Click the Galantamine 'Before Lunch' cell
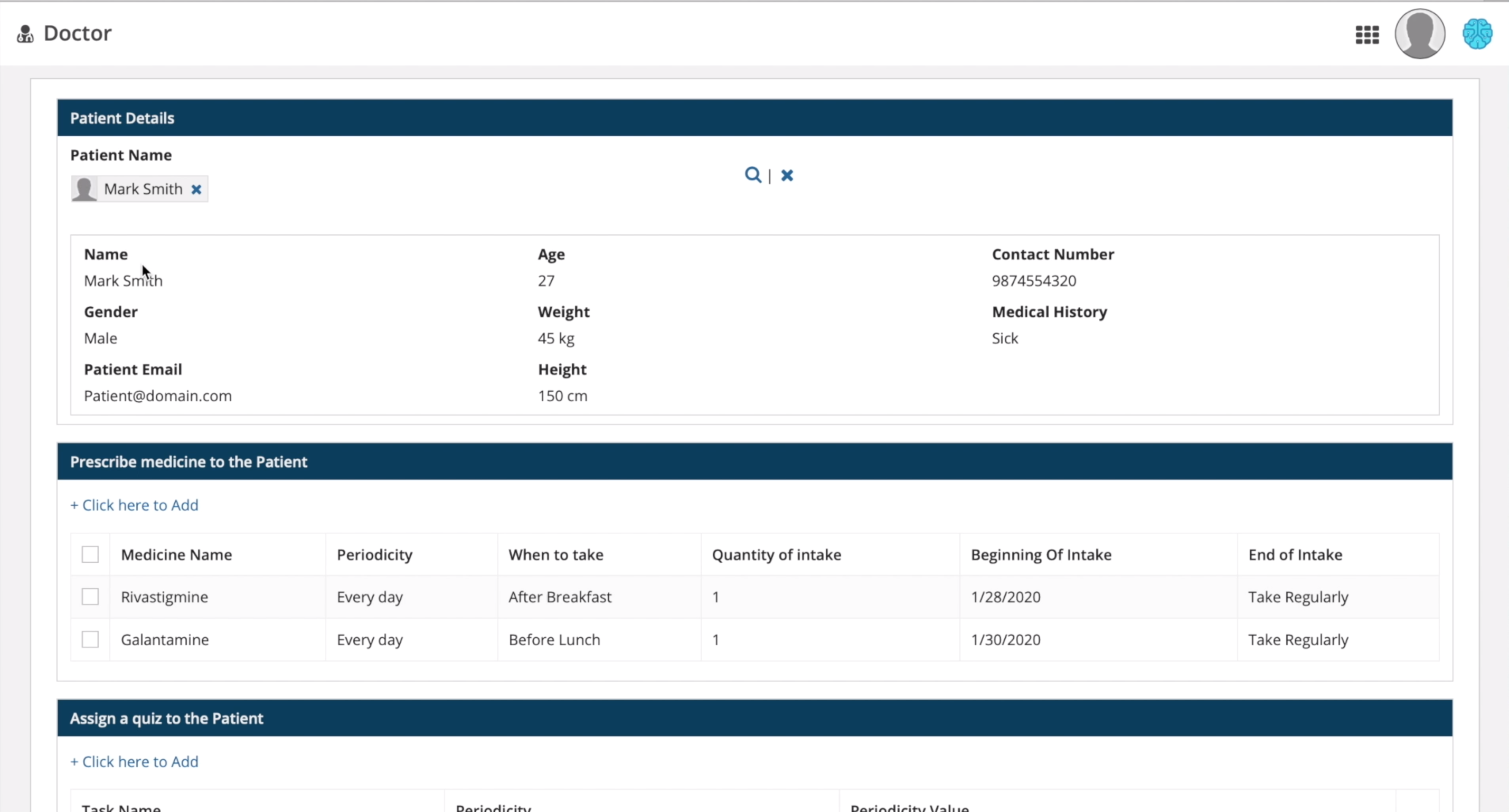 [x=554, y=640]
